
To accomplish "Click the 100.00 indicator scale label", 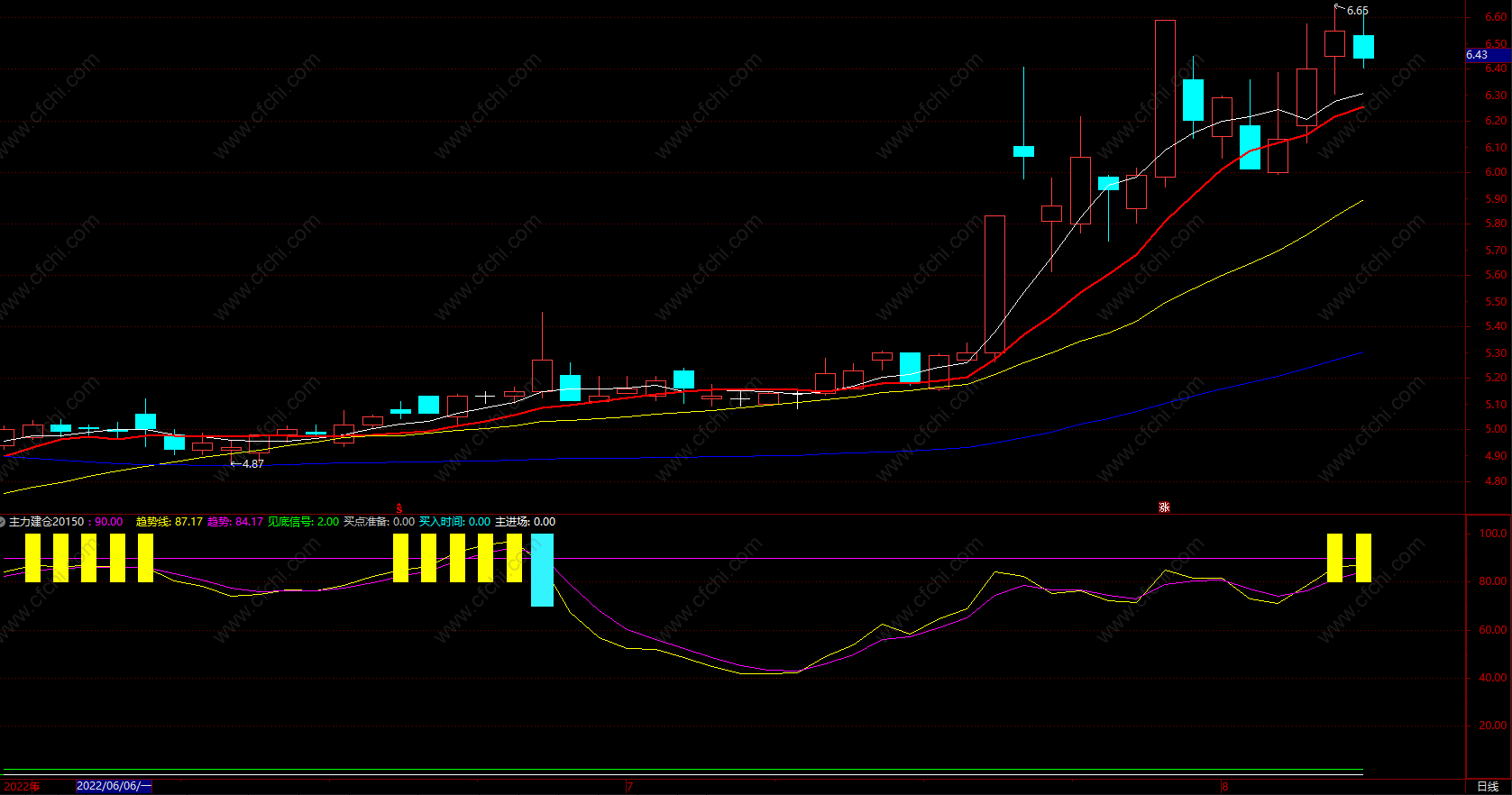I will [1493, 534].
